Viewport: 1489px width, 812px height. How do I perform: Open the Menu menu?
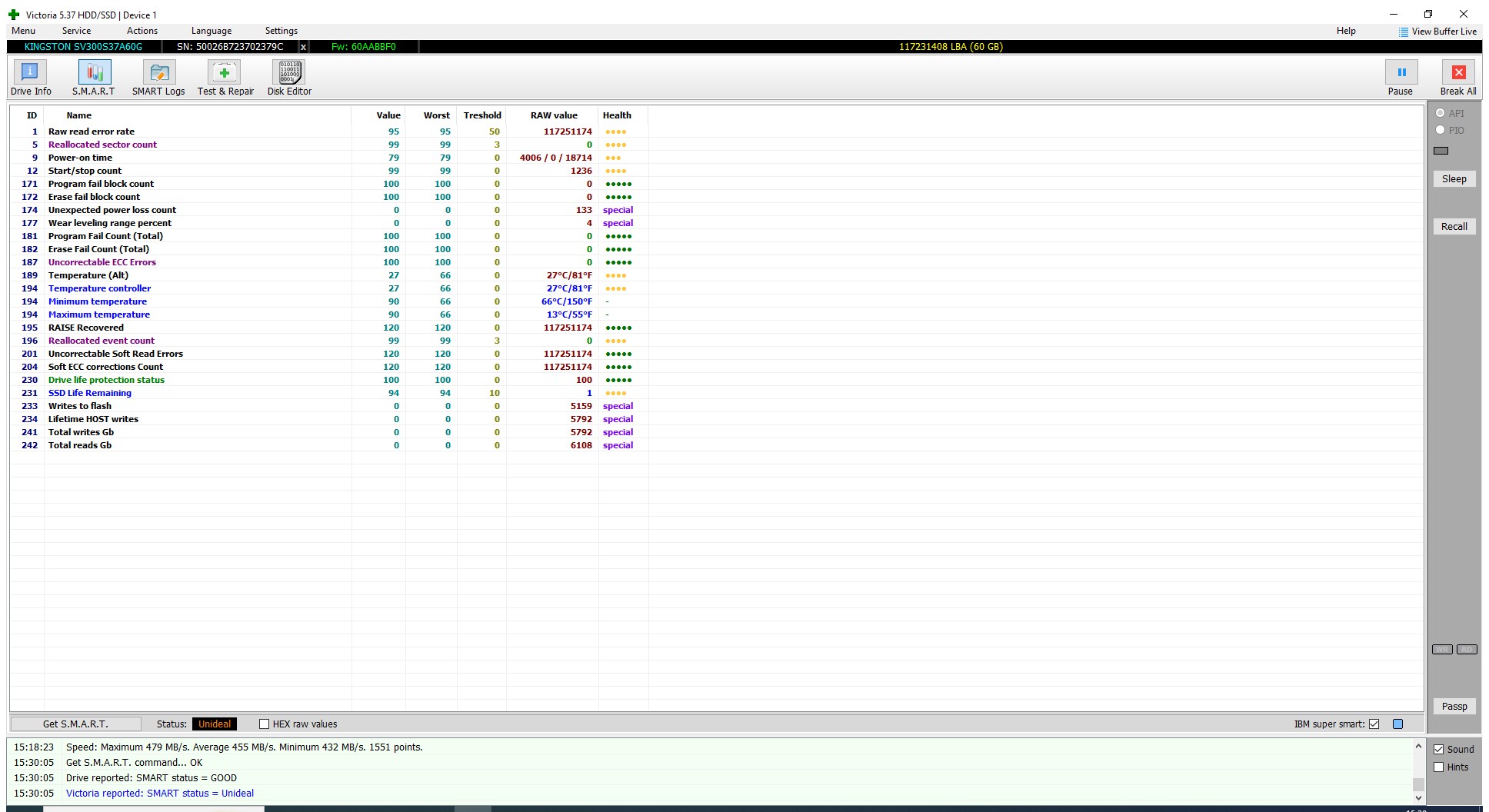23,31
